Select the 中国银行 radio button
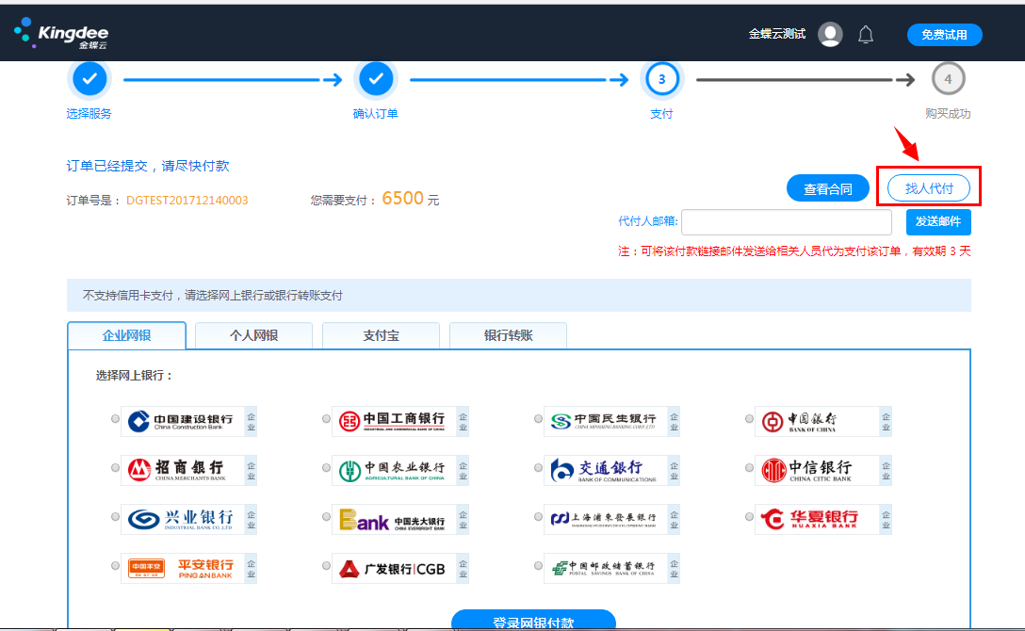The image size is (1025, 631). [749, 419]
